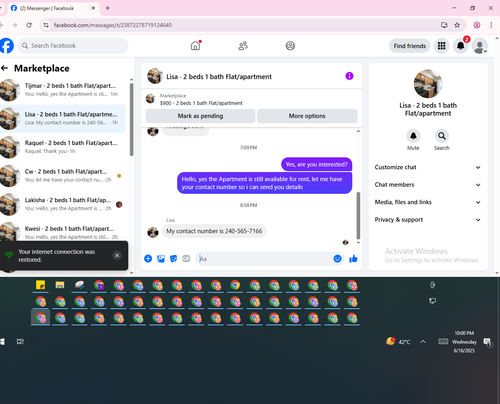The width and height of the screenshot is (500, 404).
Task: Open a new browser tab
Action: (x=107, y=8)
